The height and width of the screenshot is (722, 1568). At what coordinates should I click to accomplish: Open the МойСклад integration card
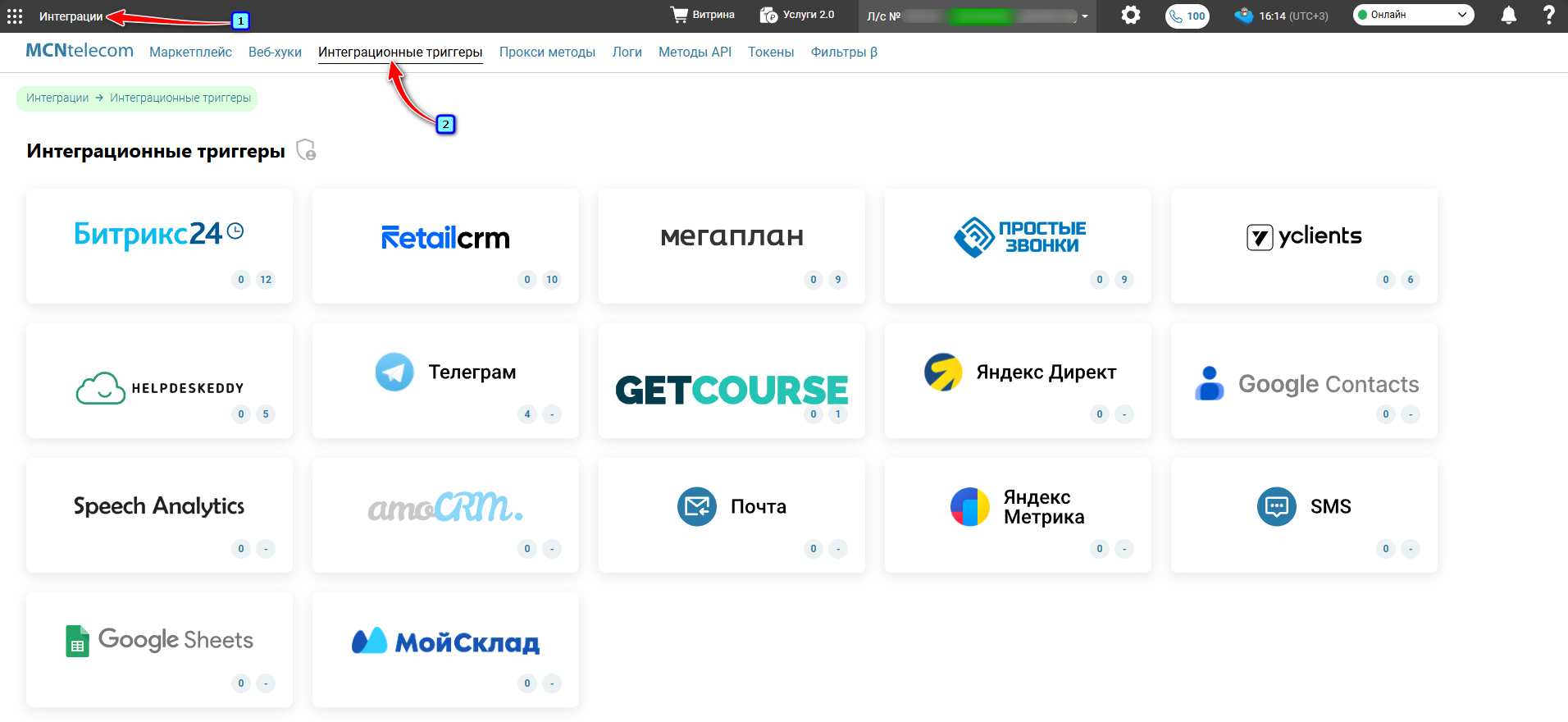[x=445, y=650]
